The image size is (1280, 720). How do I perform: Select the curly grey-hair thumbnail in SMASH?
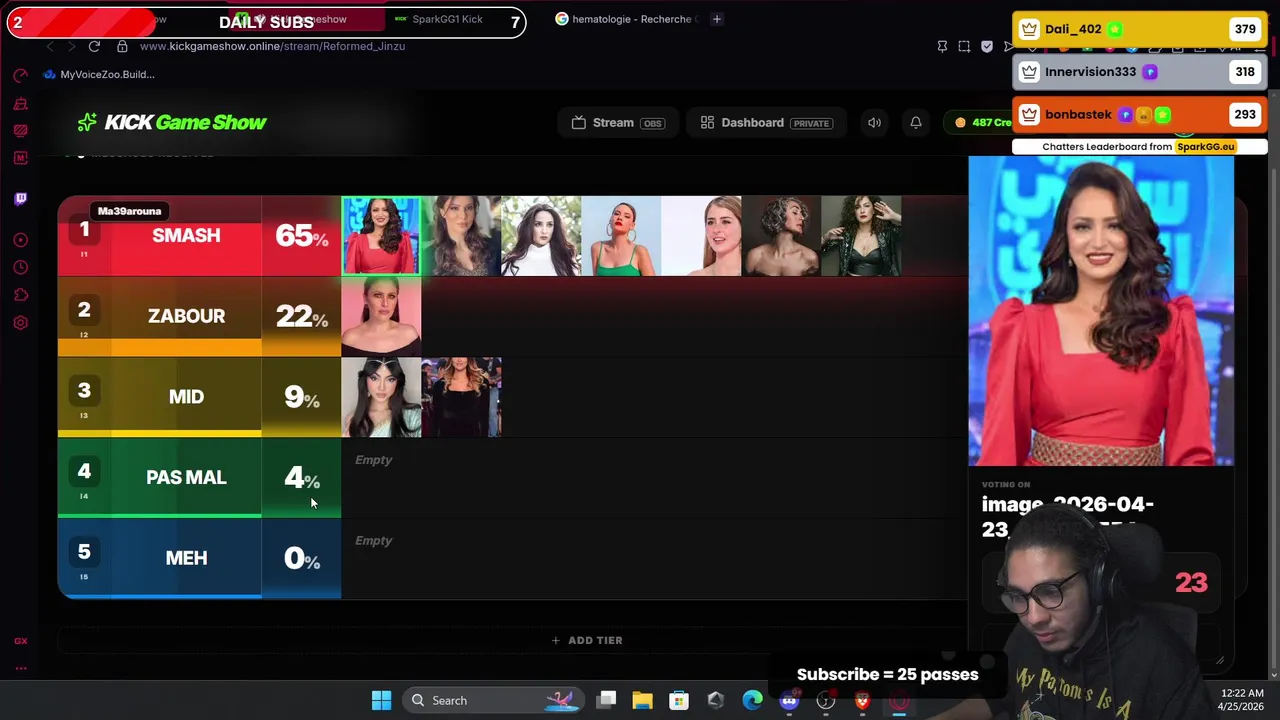click(781, 236)
